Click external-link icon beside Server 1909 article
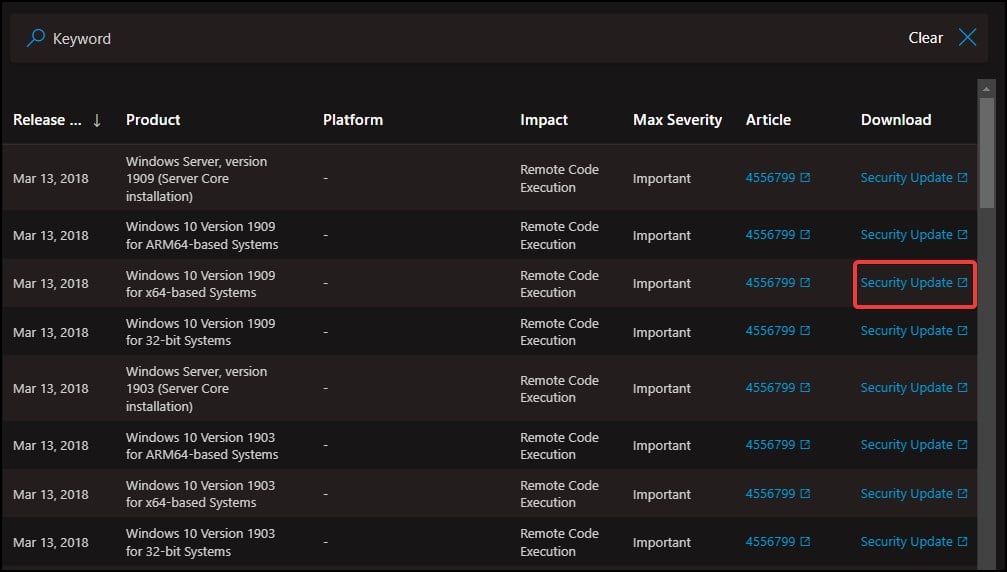This screenshot has height=572, width=1007. [x=805, y=177]
